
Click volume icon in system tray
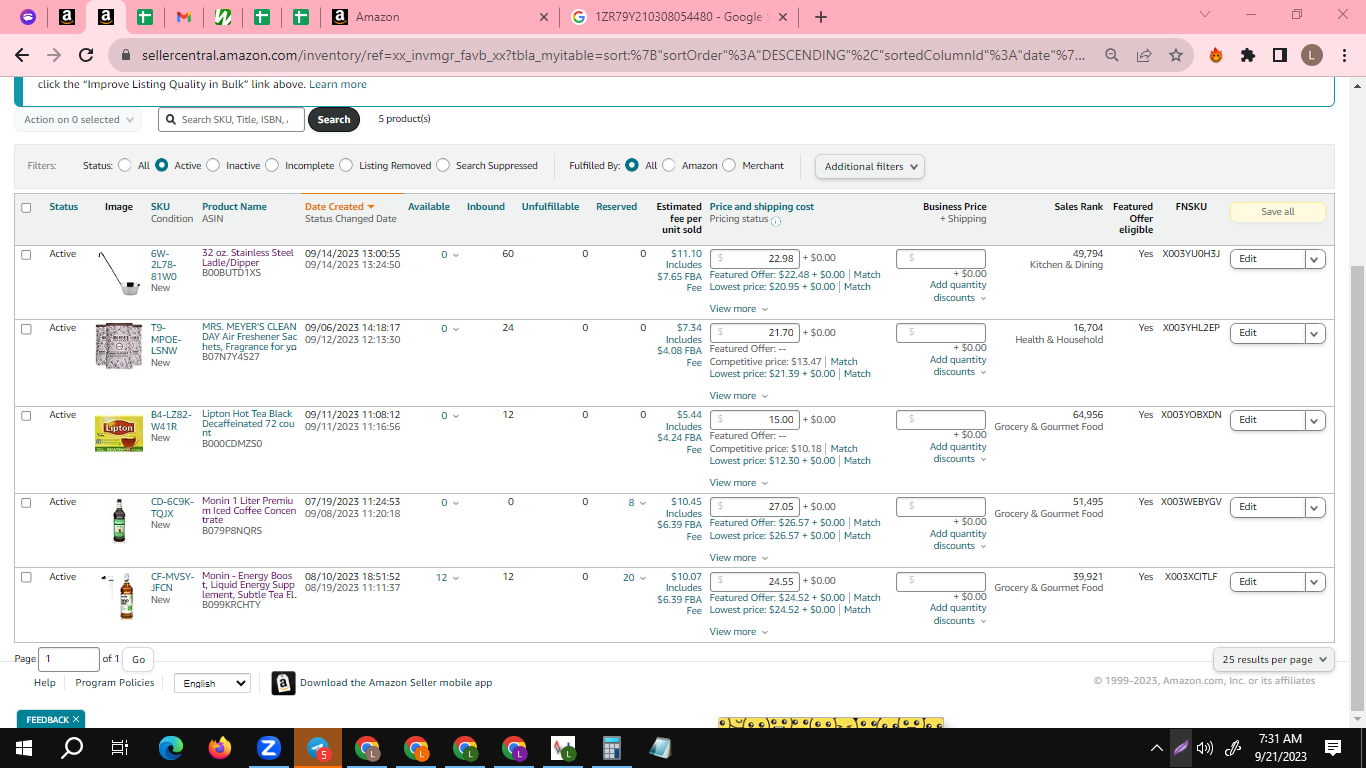(1204, 748)
